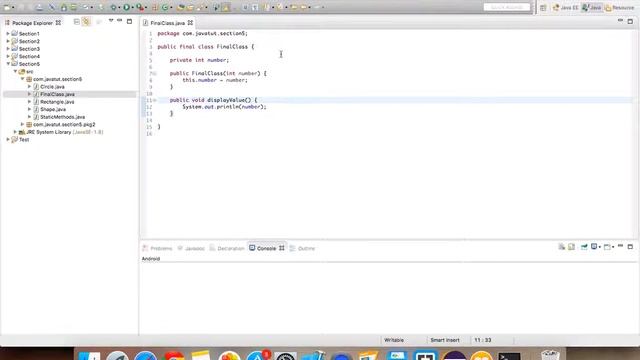Click the green Run button in the toolbar
This screenshot has height=360, width=640.
coord(126,7)
